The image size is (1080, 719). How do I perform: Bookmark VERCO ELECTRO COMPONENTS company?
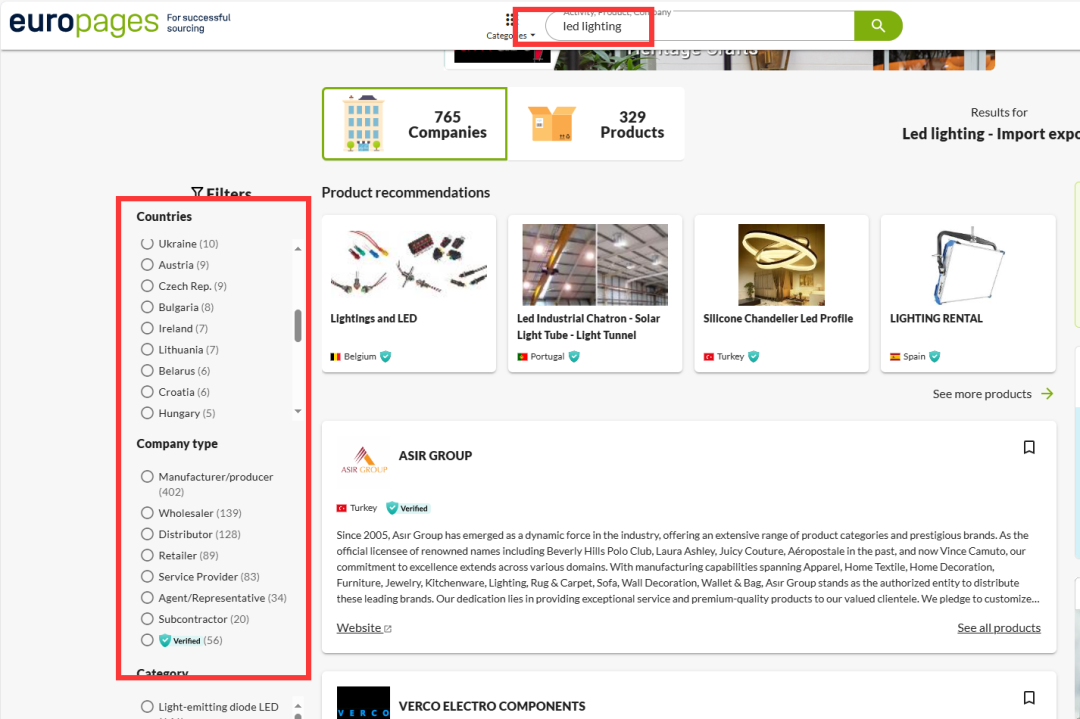[1029, 698]
